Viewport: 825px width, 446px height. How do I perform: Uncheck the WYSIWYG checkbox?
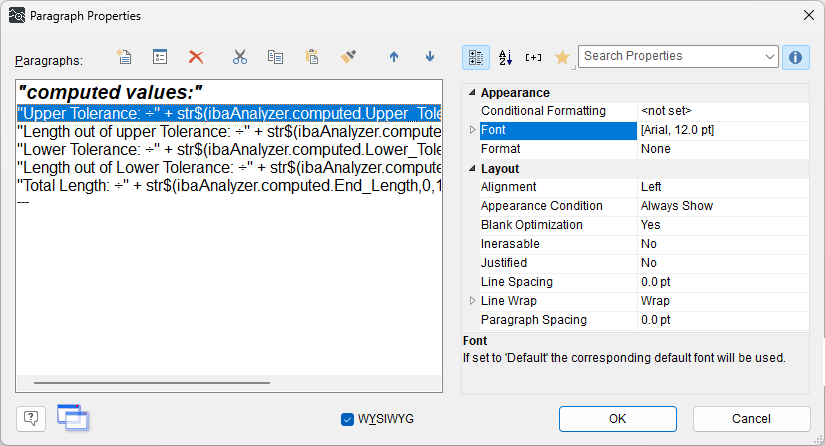coord(347,419)
